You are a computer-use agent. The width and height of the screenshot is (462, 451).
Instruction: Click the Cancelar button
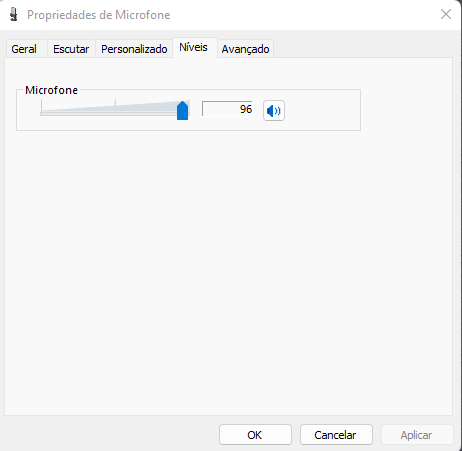pos(336,435)
